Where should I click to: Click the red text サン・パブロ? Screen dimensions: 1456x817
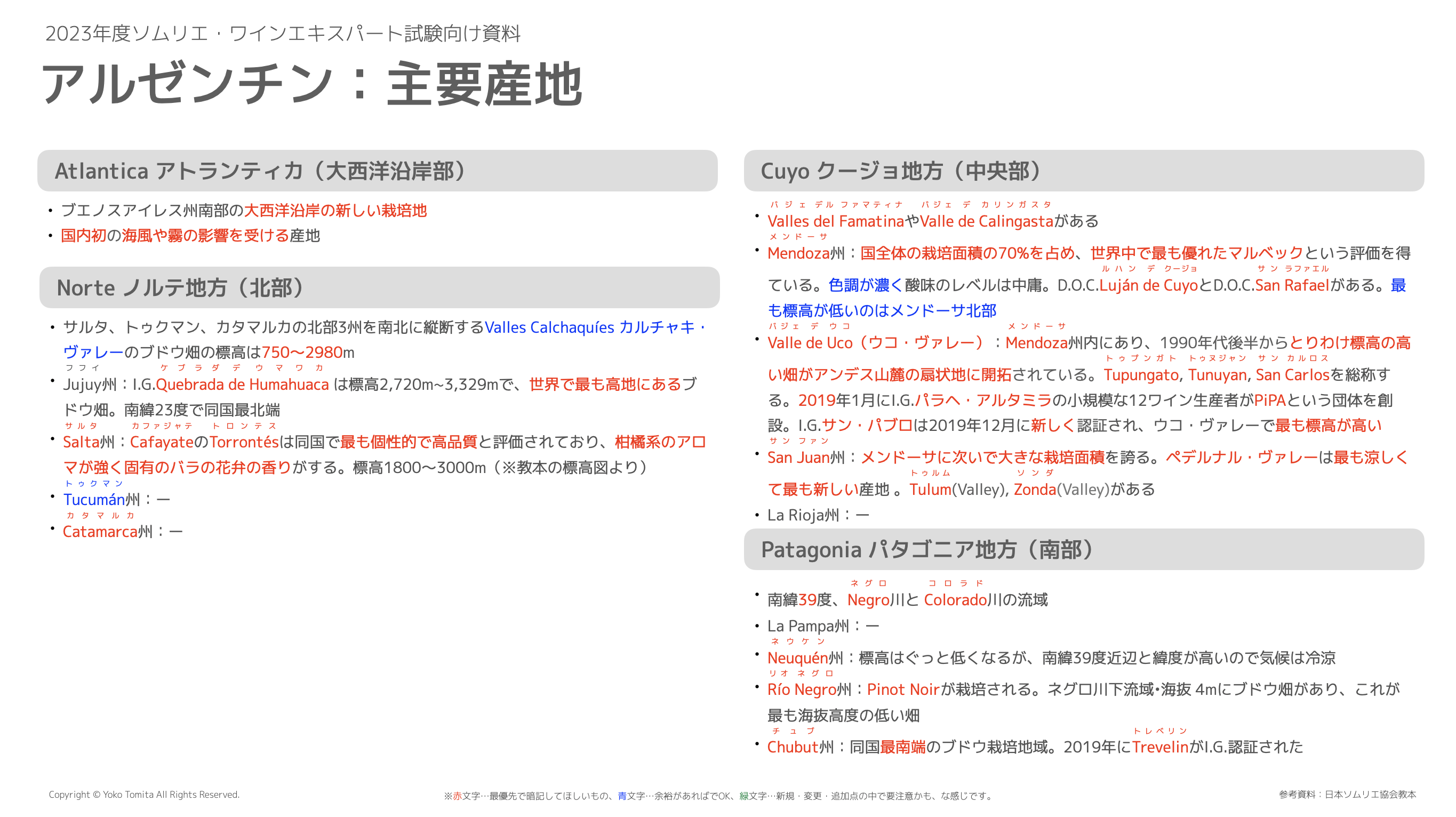(x=868, y=426)
